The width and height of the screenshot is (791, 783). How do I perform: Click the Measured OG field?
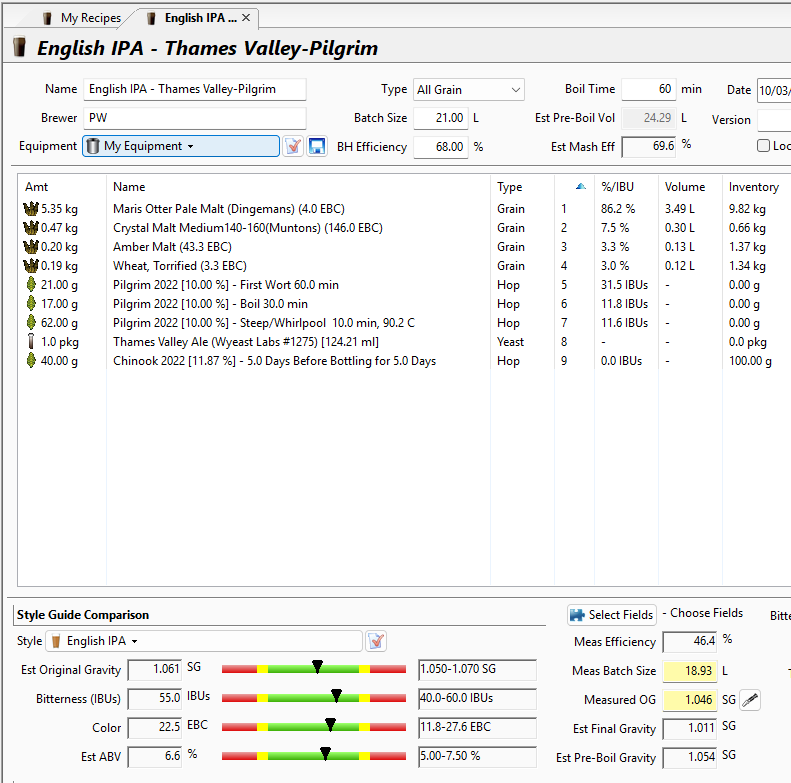(690, 700)
